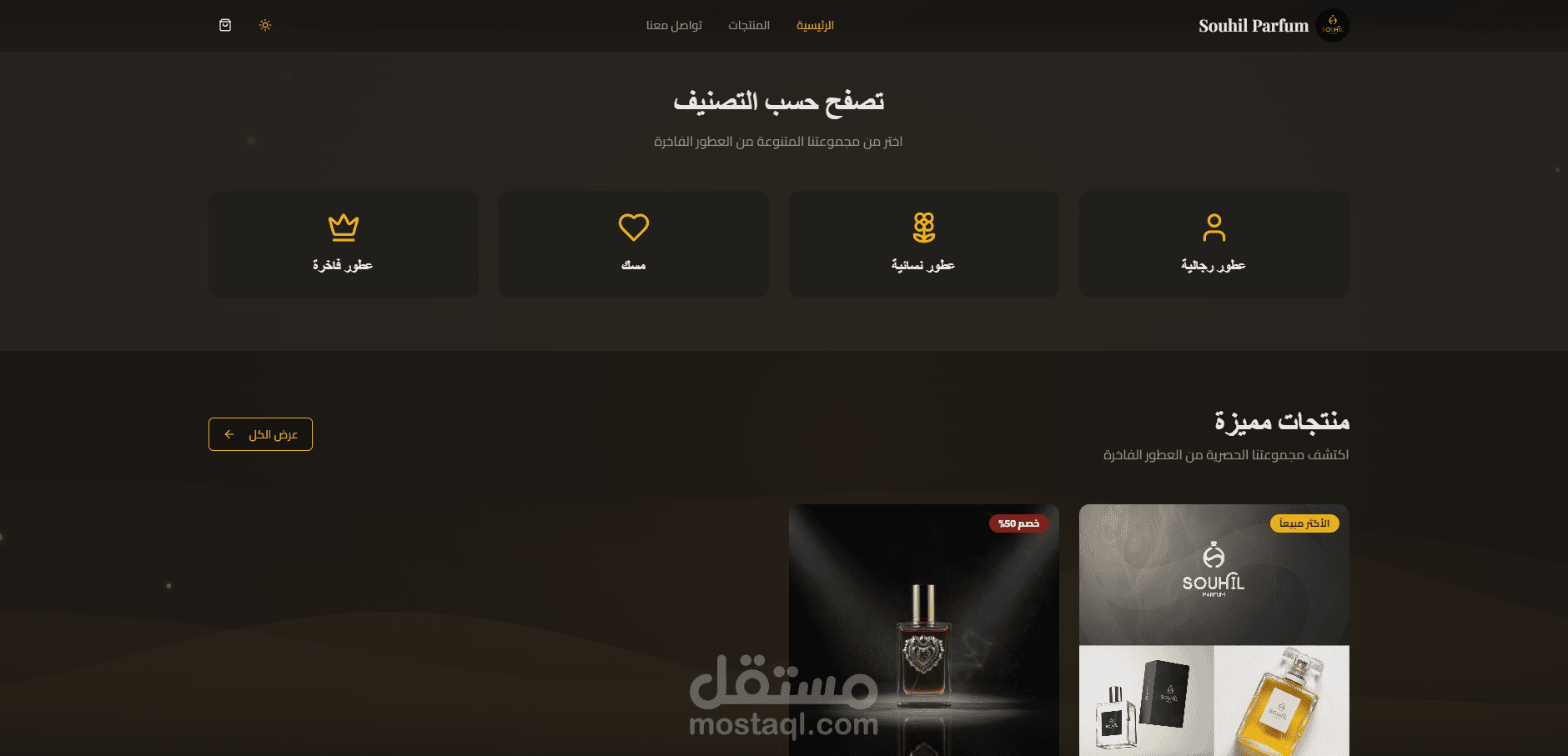Click the arrow in عرض الكل button
Screen dimensions: 1568x756
pos(229,434)
